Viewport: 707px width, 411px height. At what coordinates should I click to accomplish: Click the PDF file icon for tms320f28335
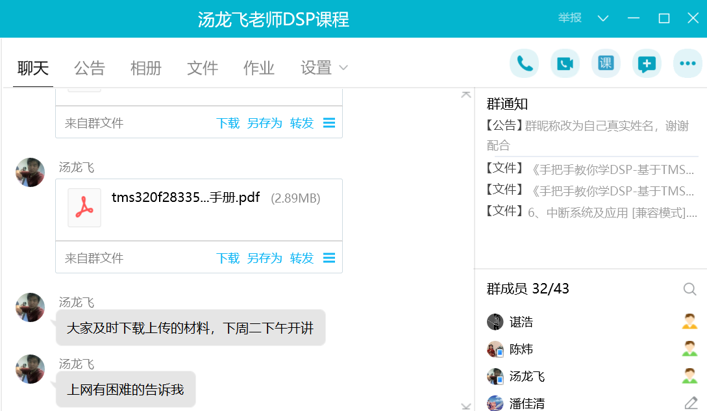(x=85, y=208)
